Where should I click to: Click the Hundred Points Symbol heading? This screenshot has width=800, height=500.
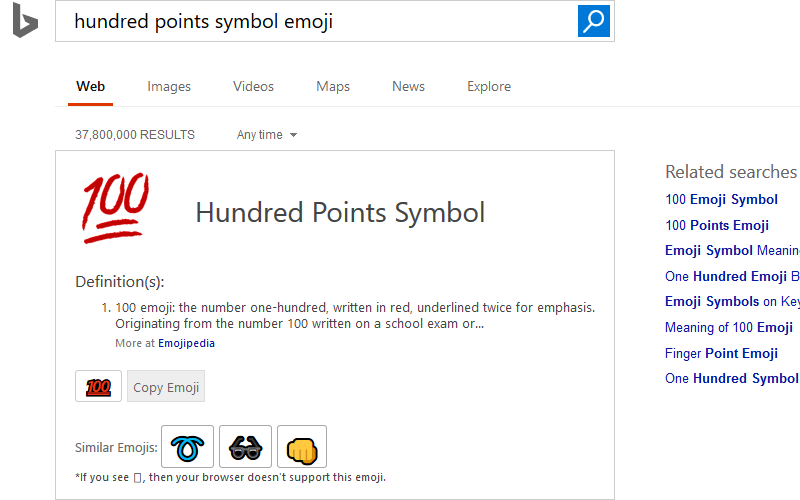(340, 213)
